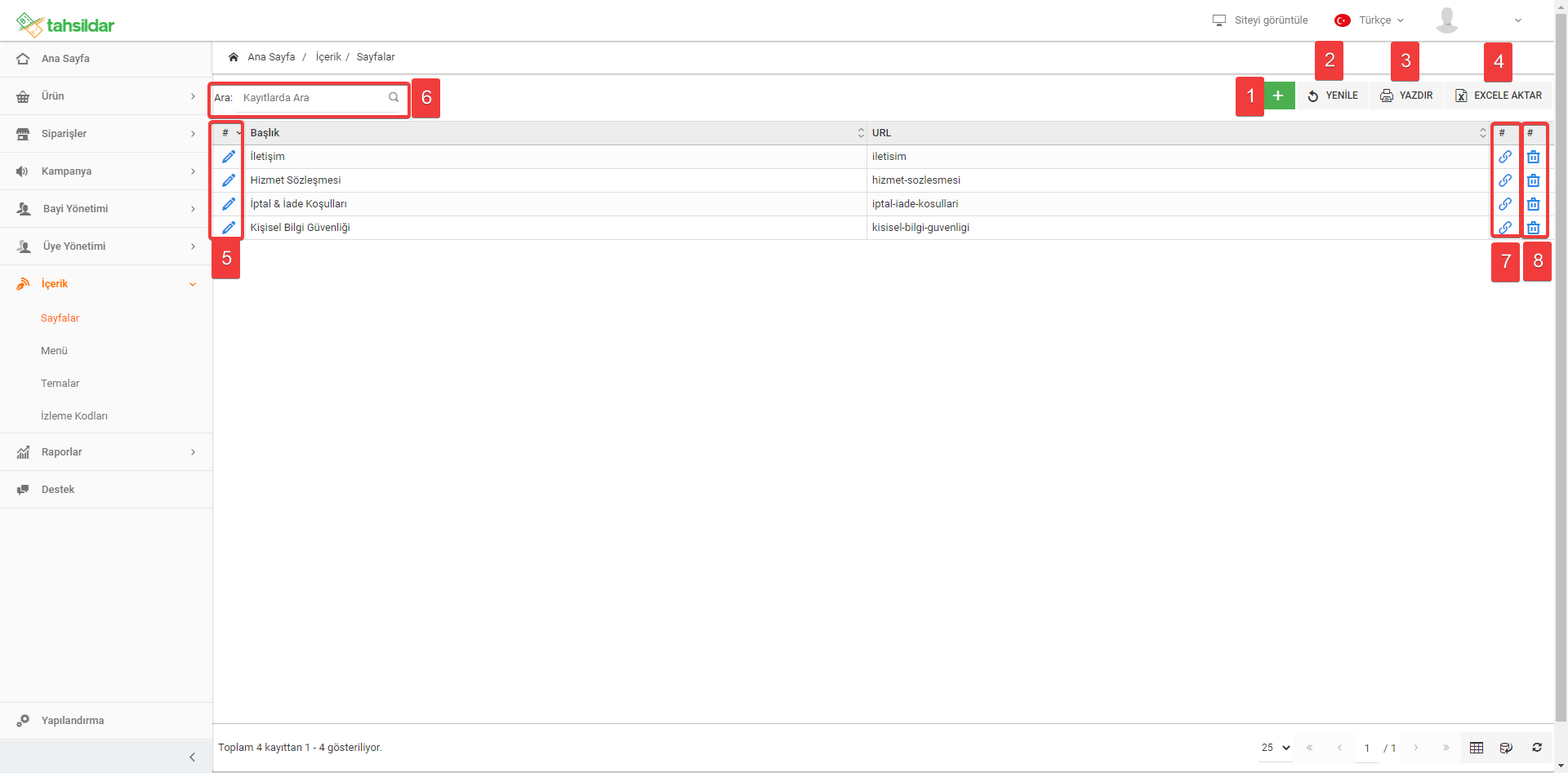
Task: Expand the Kampanya sidebar menu
Action: (106, 171)
